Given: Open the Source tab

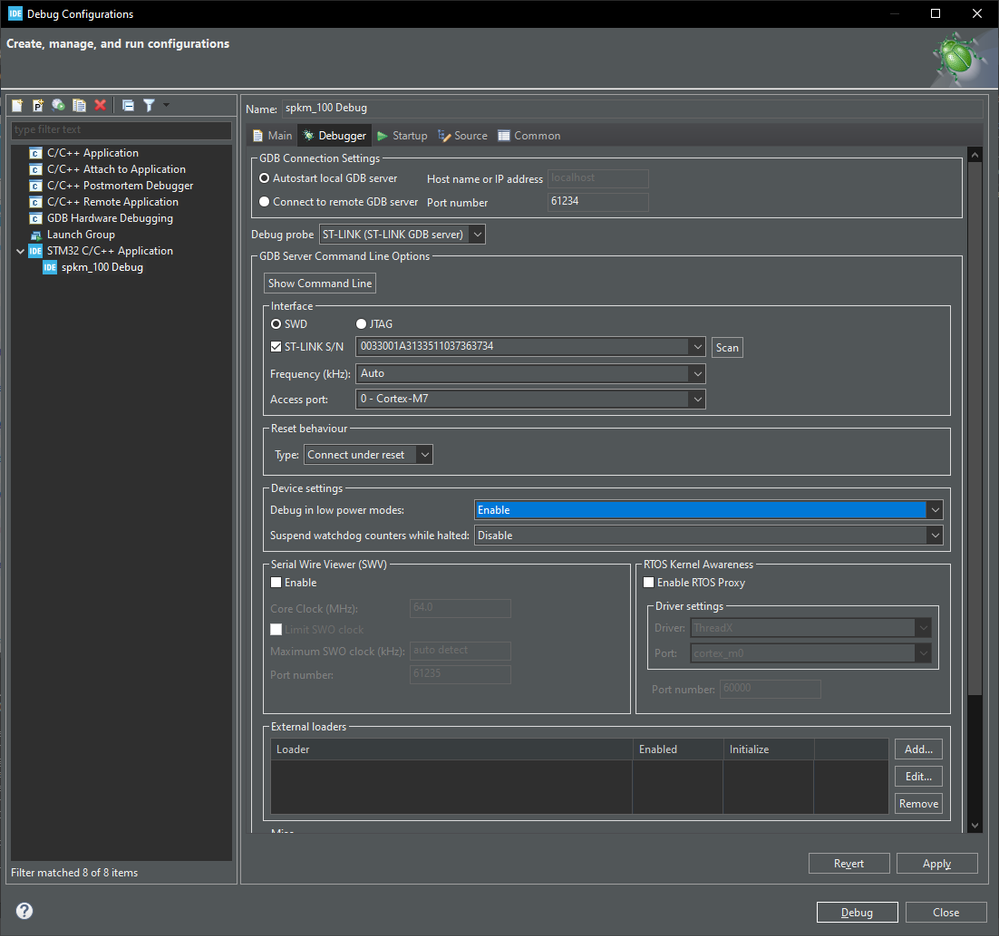Looking at the screenshot, I should tap(463, 136).
